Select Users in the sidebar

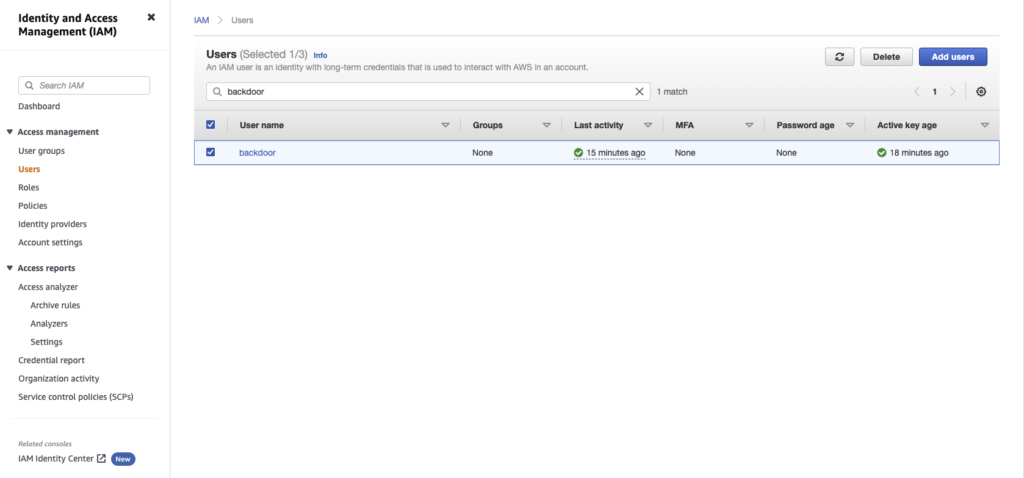pyautogui.click(x=29, y=169)
